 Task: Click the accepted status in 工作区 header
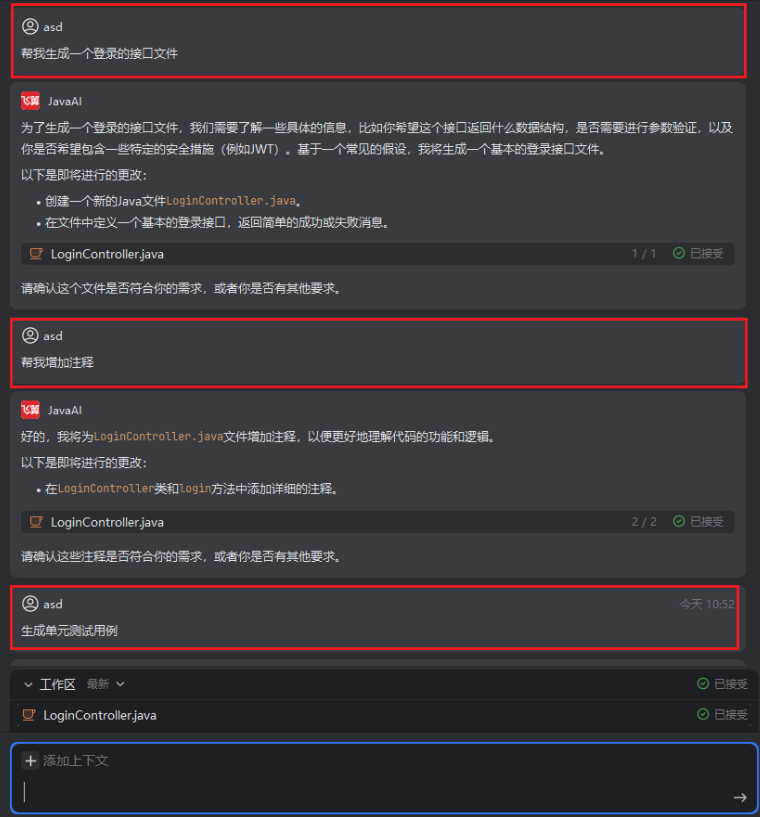tap(722, 684)
